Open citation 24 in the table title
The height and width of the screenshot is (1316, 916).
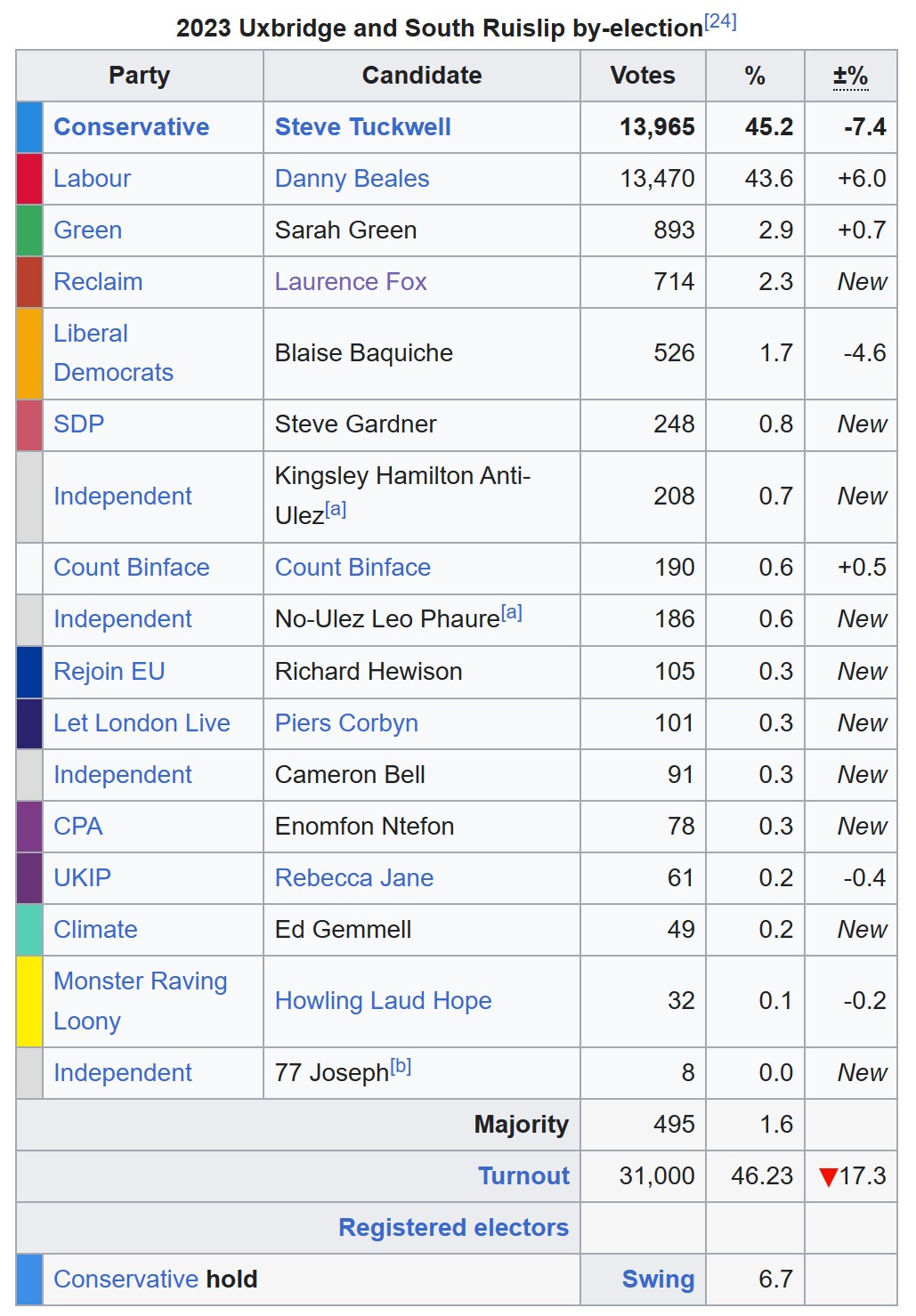(x=720, y=22)
